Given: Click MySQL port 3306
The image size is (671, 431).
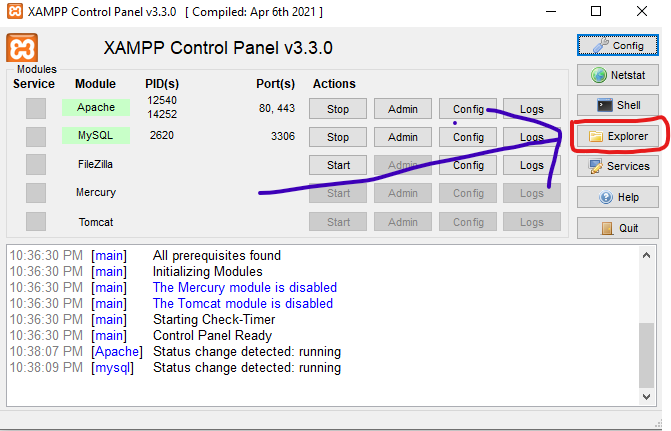Looking at the screenshot, I should point(283,137).
